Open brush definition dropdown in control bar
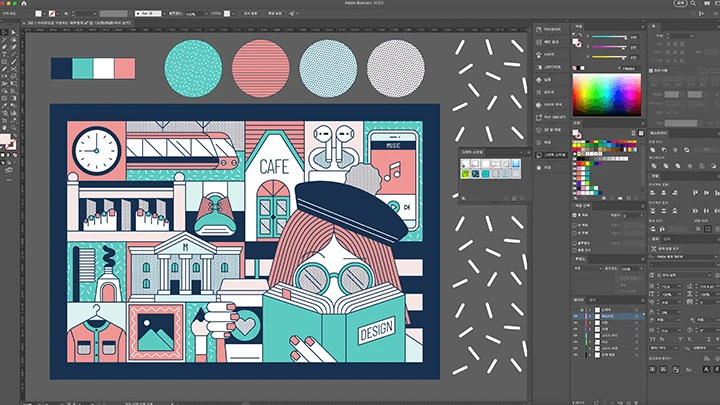 (164, 14)
